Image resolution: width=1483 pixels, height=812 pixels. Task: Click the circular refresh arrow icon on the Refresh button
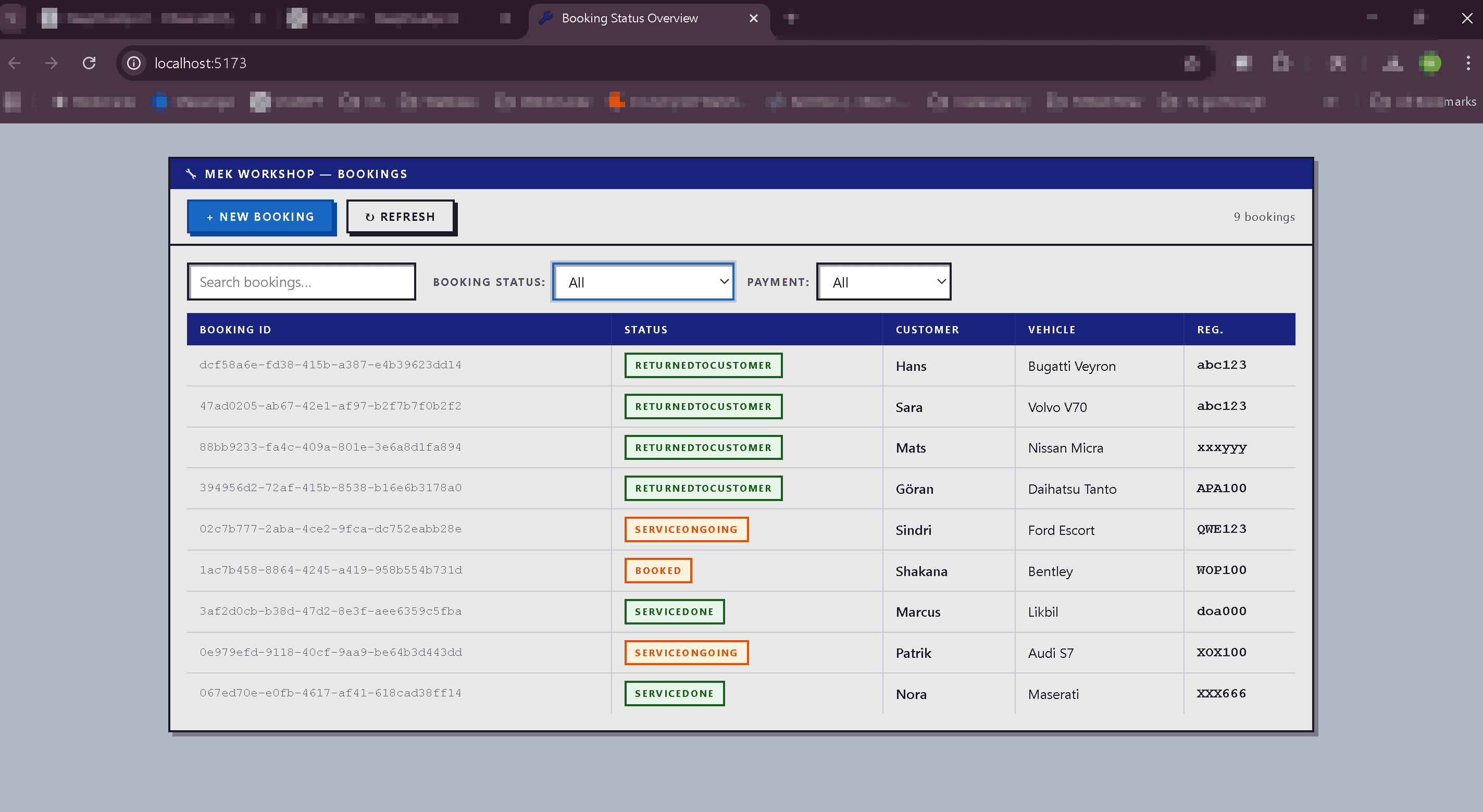370,217
